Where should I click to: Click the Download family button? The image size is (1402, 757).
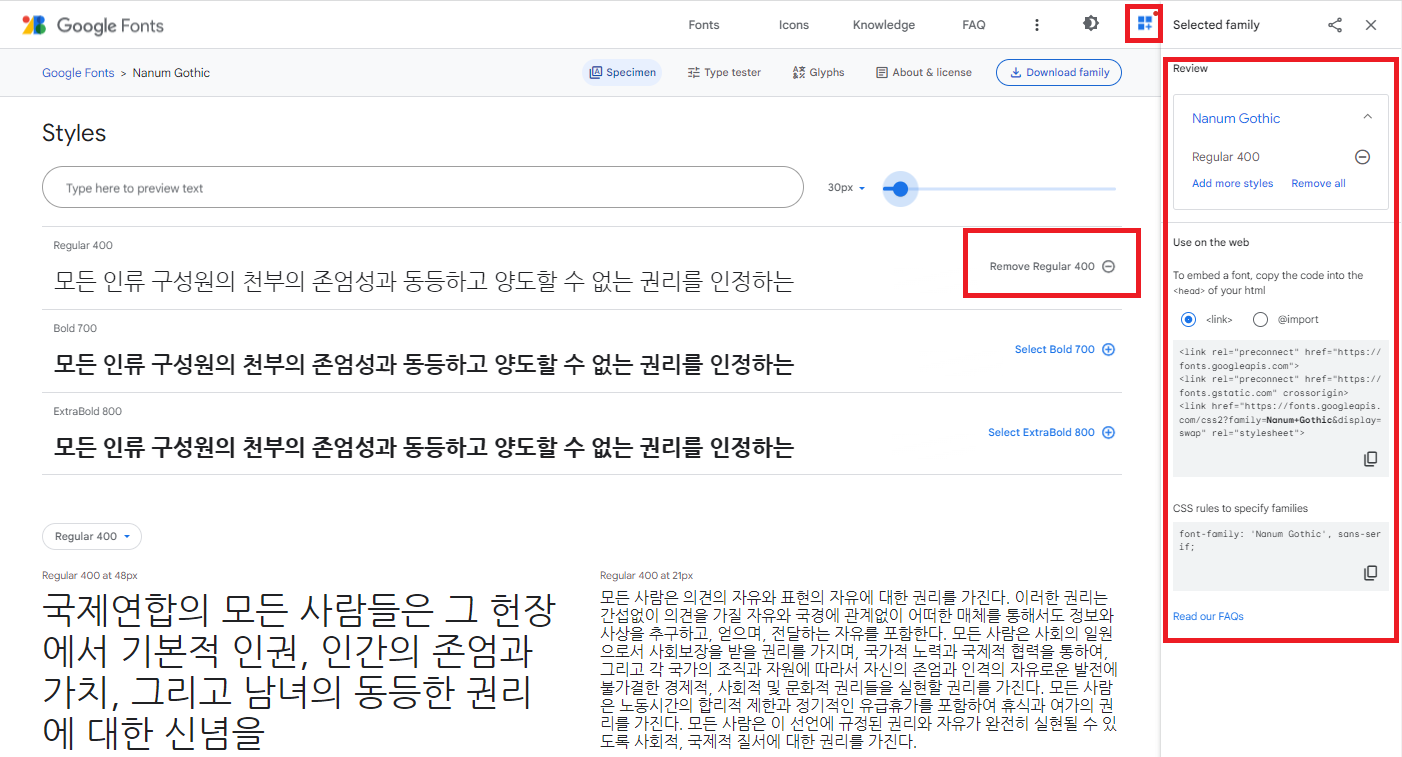(1059, 72)
